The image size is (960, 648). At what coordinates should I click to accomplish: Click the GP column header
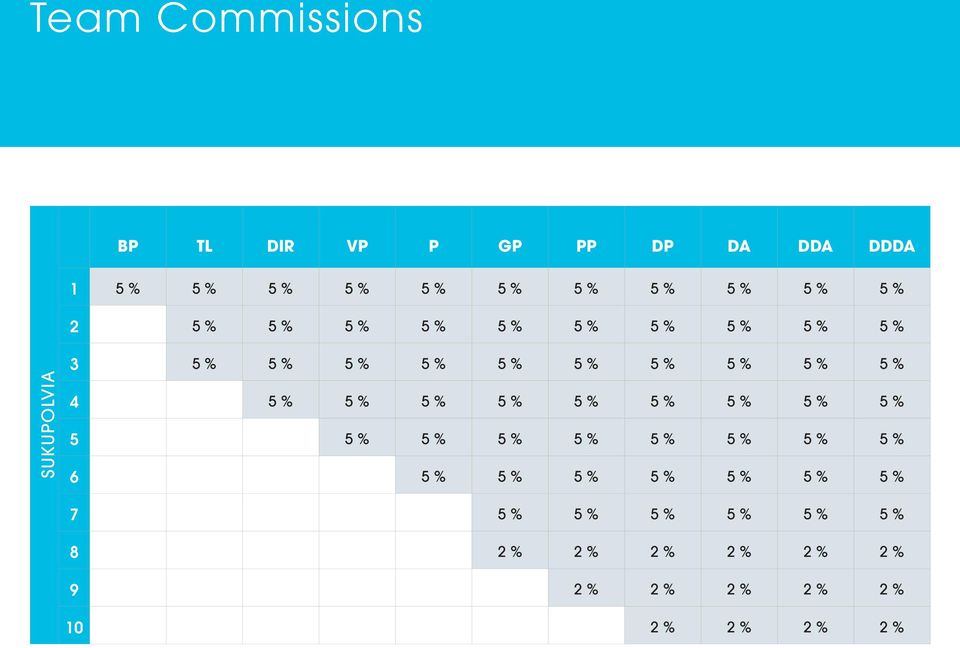coord(510,246)
